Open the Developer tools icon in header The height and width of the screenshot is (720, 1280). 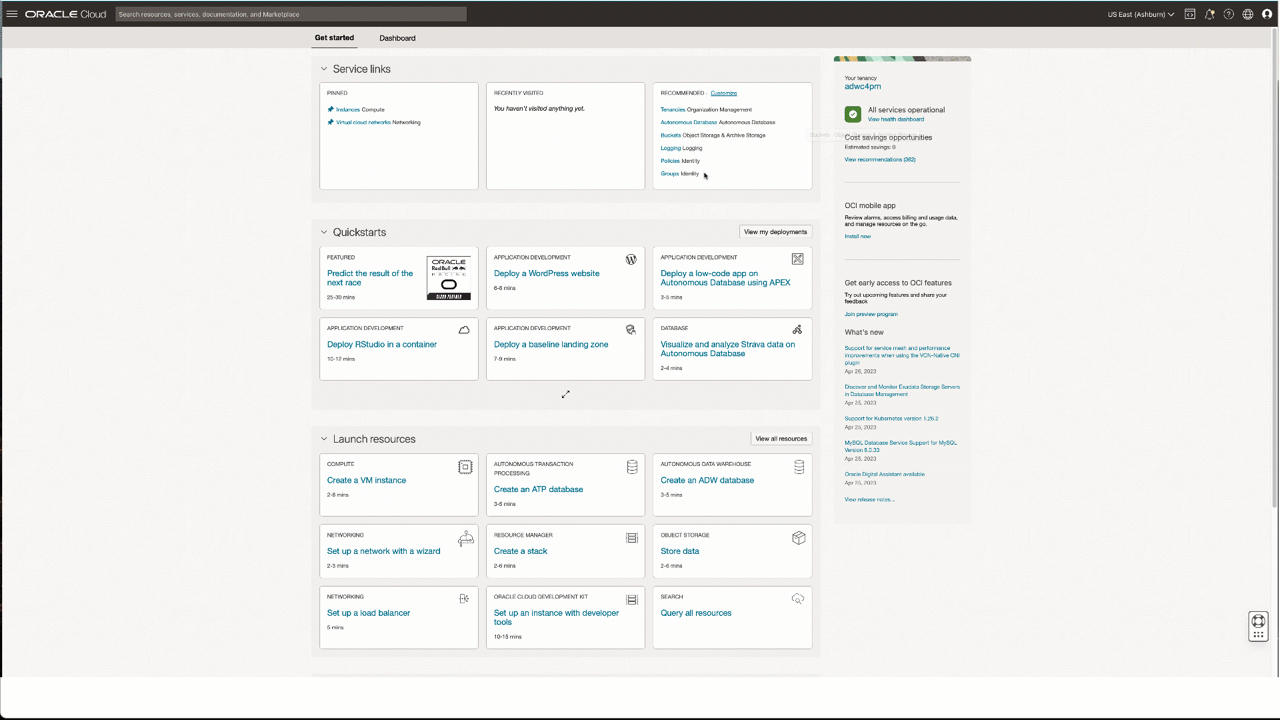coord(1190,14)
